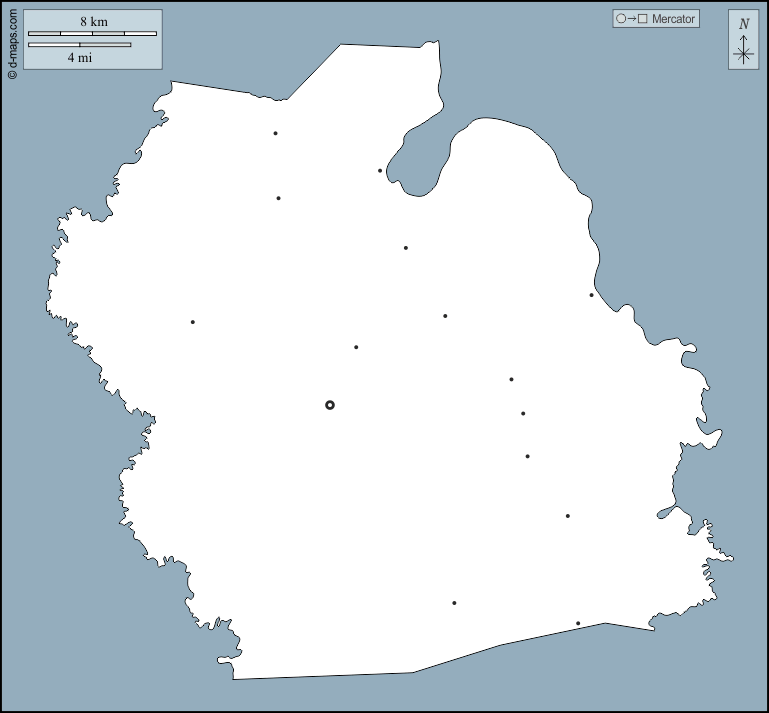Click the 8 km scale label
Image resolution: width=769 pixels, height=713 pixels.
coord(93,21)
